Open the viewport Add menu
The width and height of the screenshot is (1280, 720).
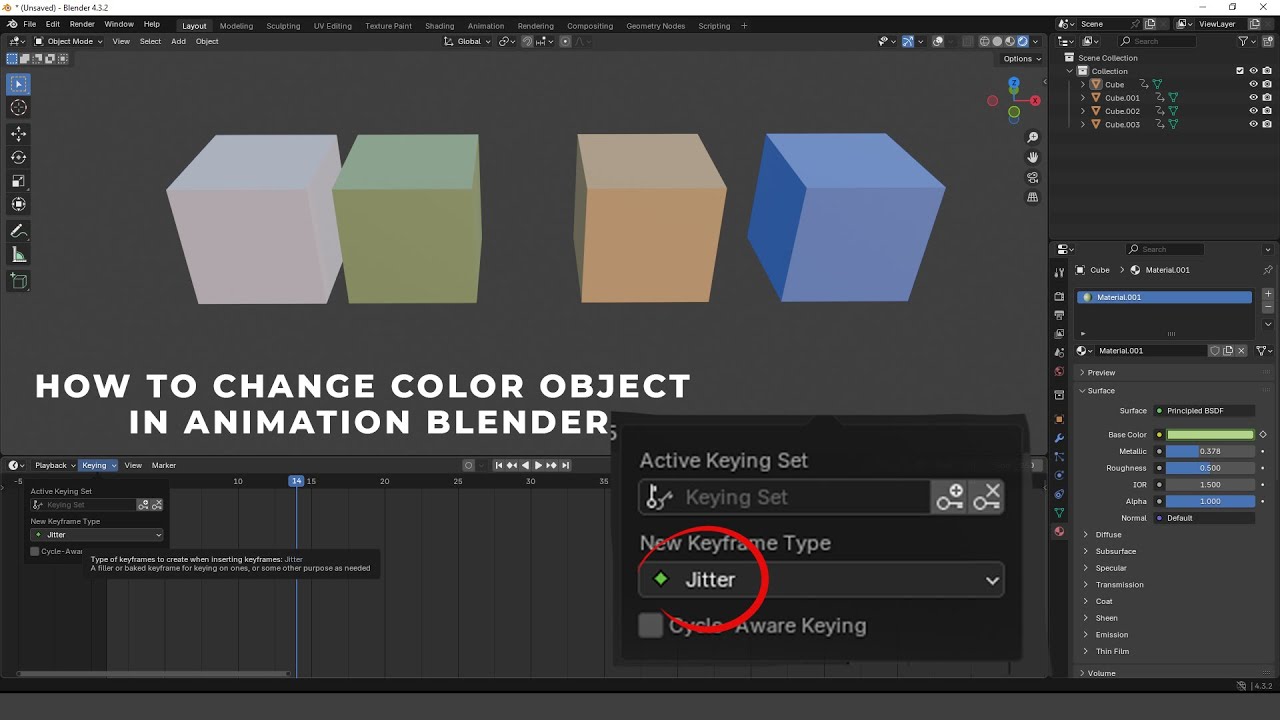(178, 41)
